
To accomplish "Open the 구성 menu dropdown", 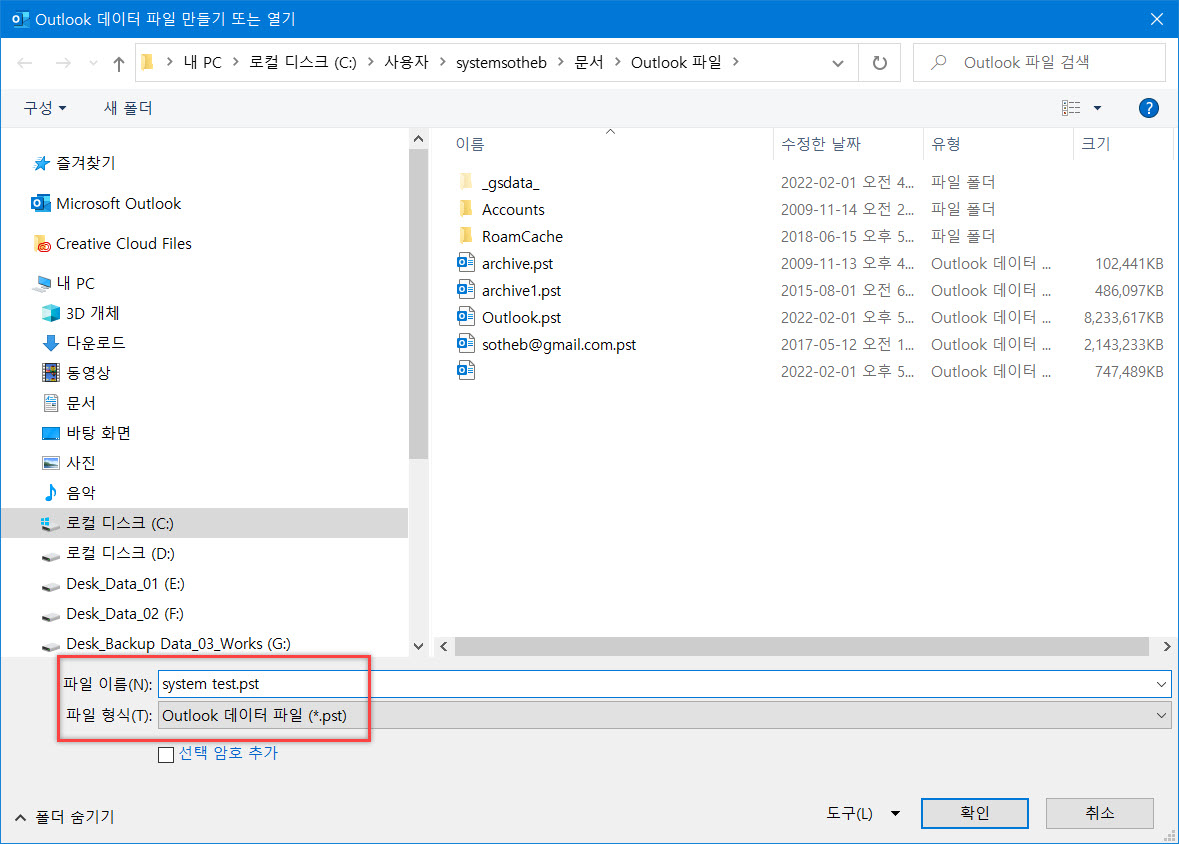I will (45, 108).
